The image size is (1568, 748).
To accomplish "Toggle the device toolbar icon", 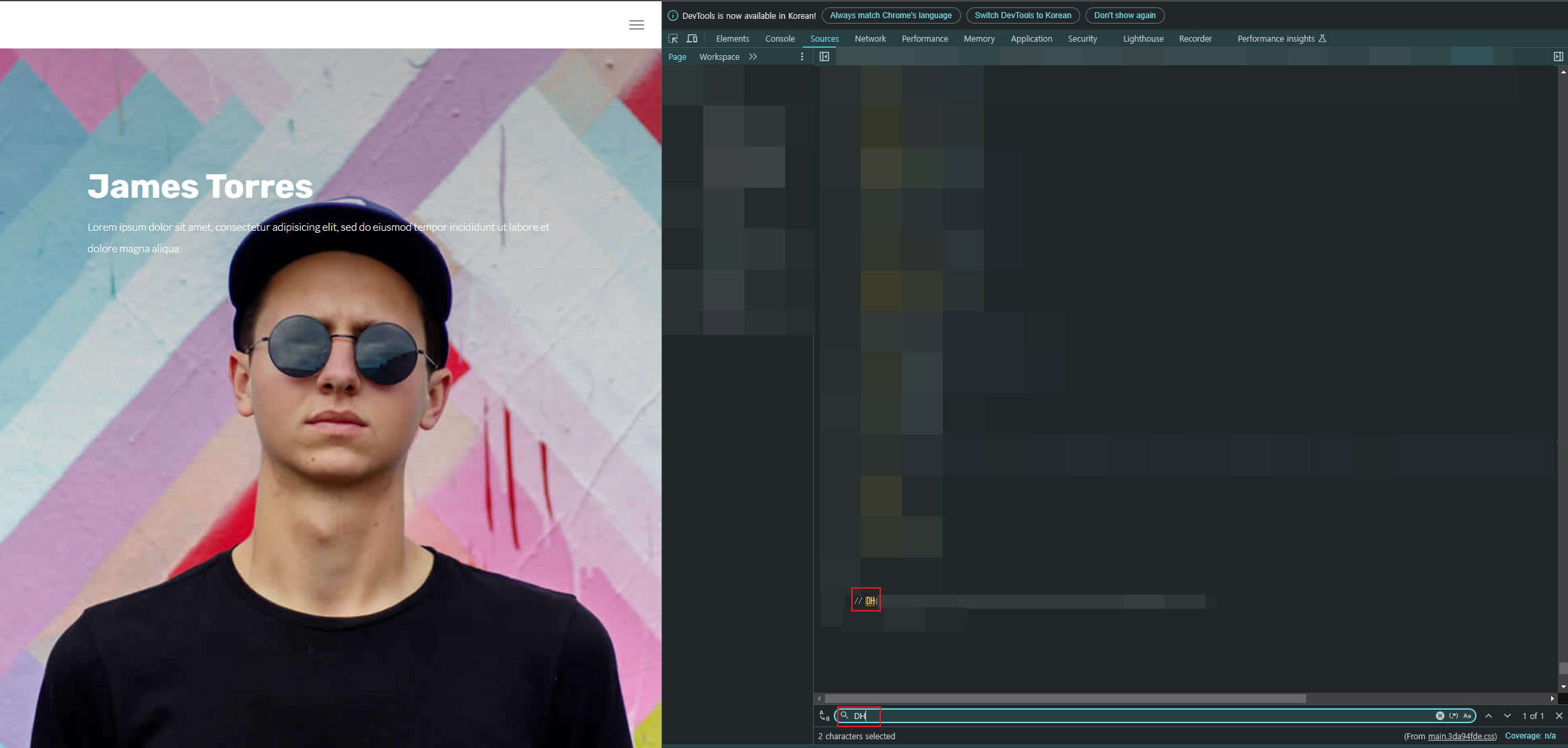I will pos(692,38).
